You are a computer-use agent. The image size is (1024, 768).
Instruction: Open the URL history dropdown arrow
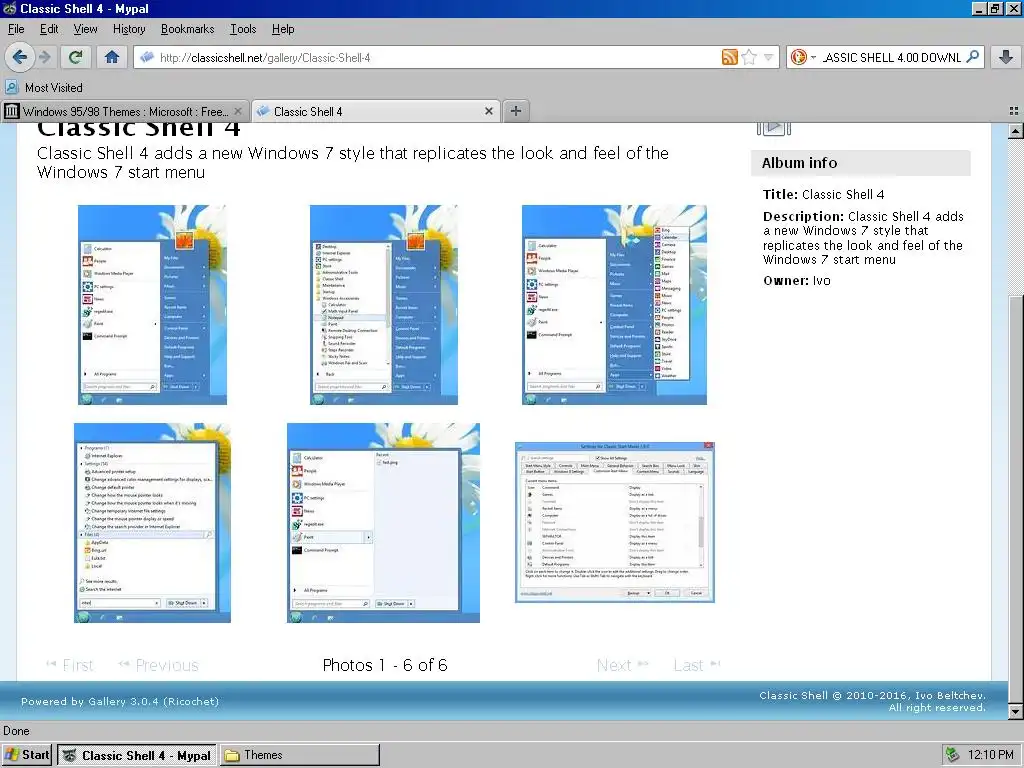768,57
